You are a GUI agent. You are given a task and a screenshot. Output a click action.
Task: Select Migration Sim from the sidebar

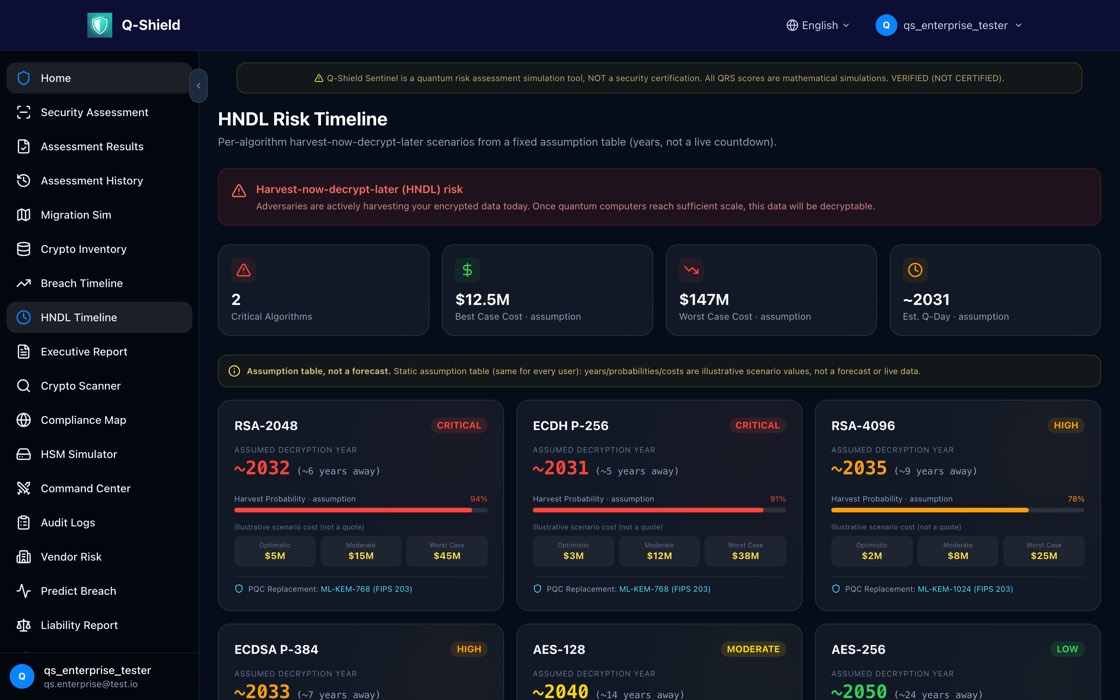pos(99,215)
